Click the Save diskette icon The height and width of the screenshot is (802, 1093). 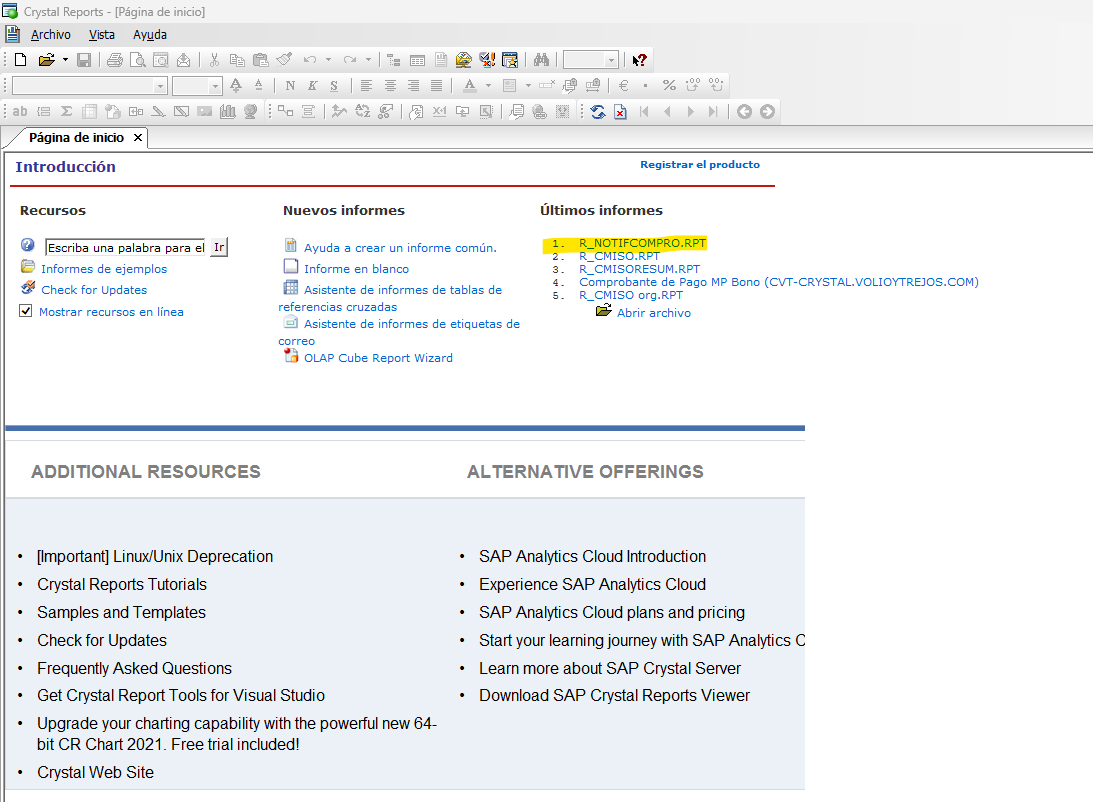pos(84,60)
